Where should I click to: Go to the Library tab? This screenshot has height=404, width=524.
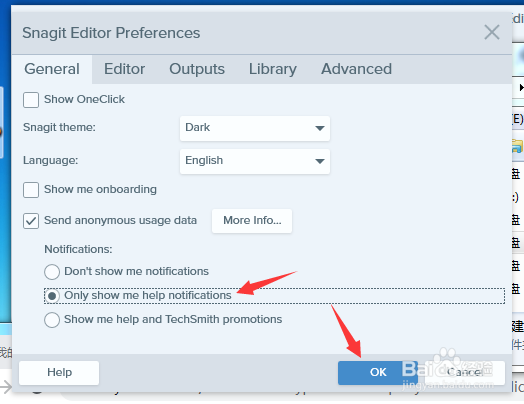(x=273, y=69)
